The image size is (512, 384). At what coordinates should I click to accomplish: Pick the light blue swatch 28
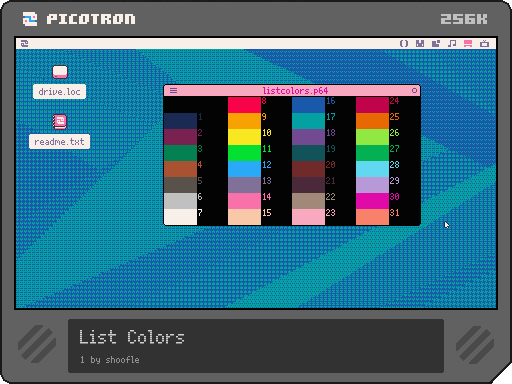coord(372,169)
